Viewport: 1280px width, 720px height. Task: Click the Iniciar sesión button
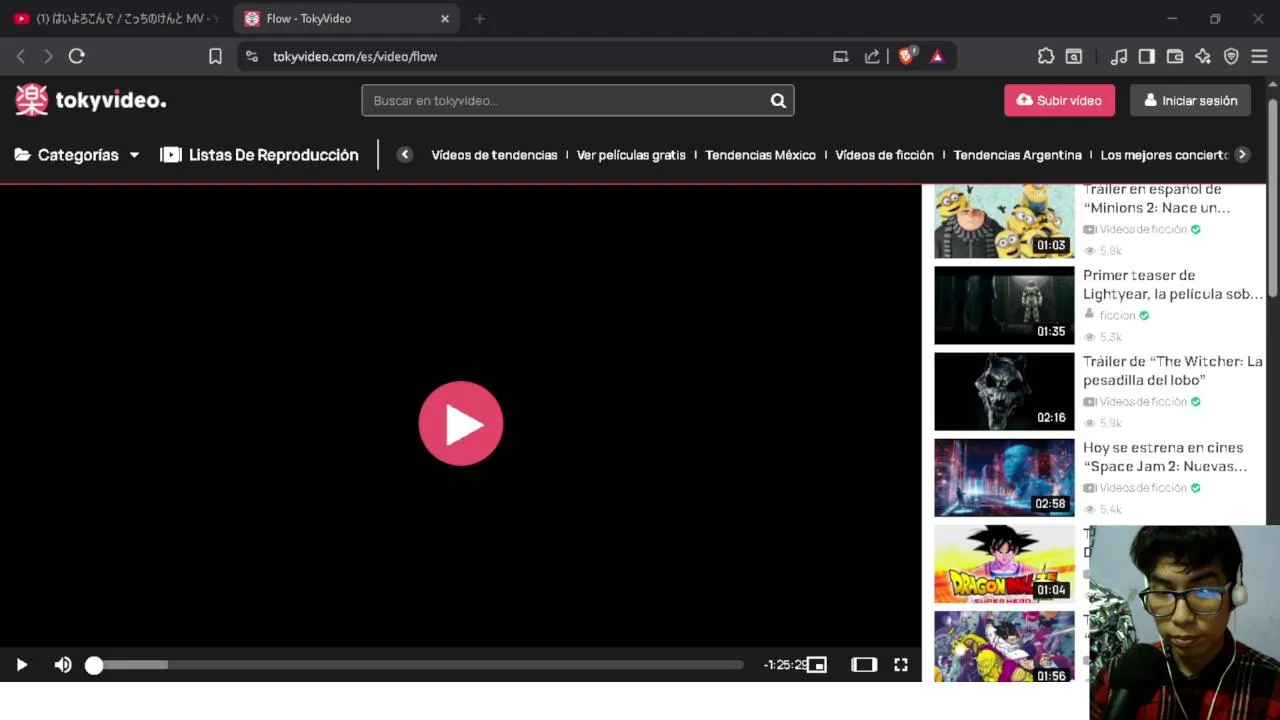pyautogui.click(x=1190, y=100)
